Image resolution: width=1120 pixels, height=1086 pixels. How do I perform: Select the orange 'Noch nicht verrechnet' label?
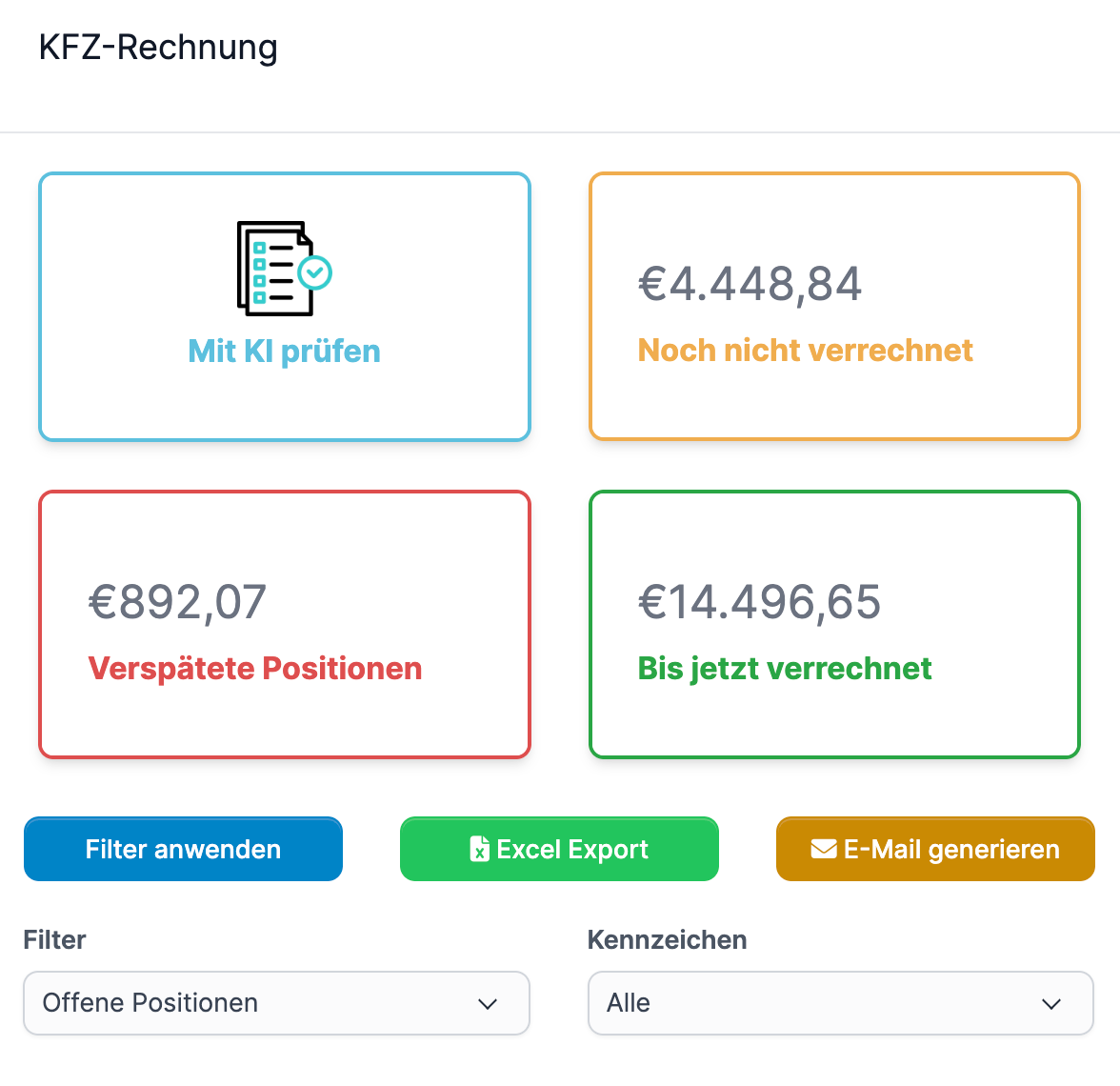(x=805, y=351)
